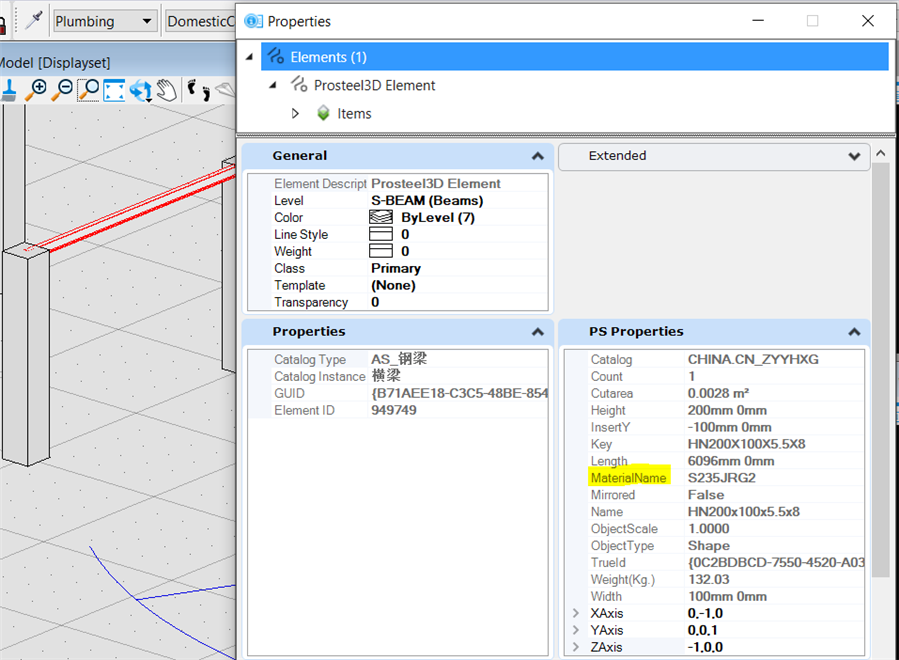Click the ObjectType value Shape
This screenshot has height=660, width=899.
[x=709, y=545]
